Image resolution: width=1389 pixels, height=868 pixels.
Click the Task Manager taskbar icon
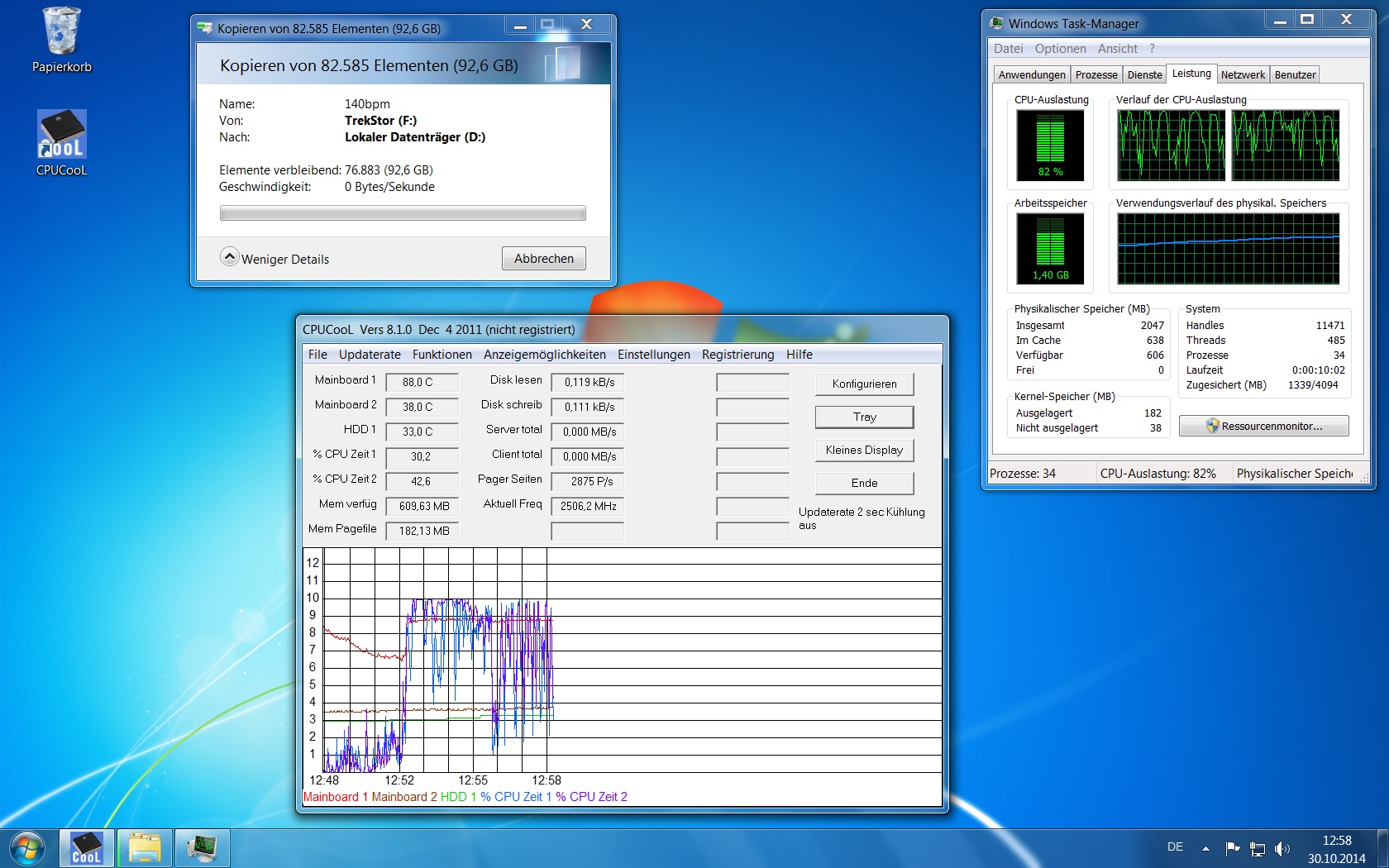(202, 848)
